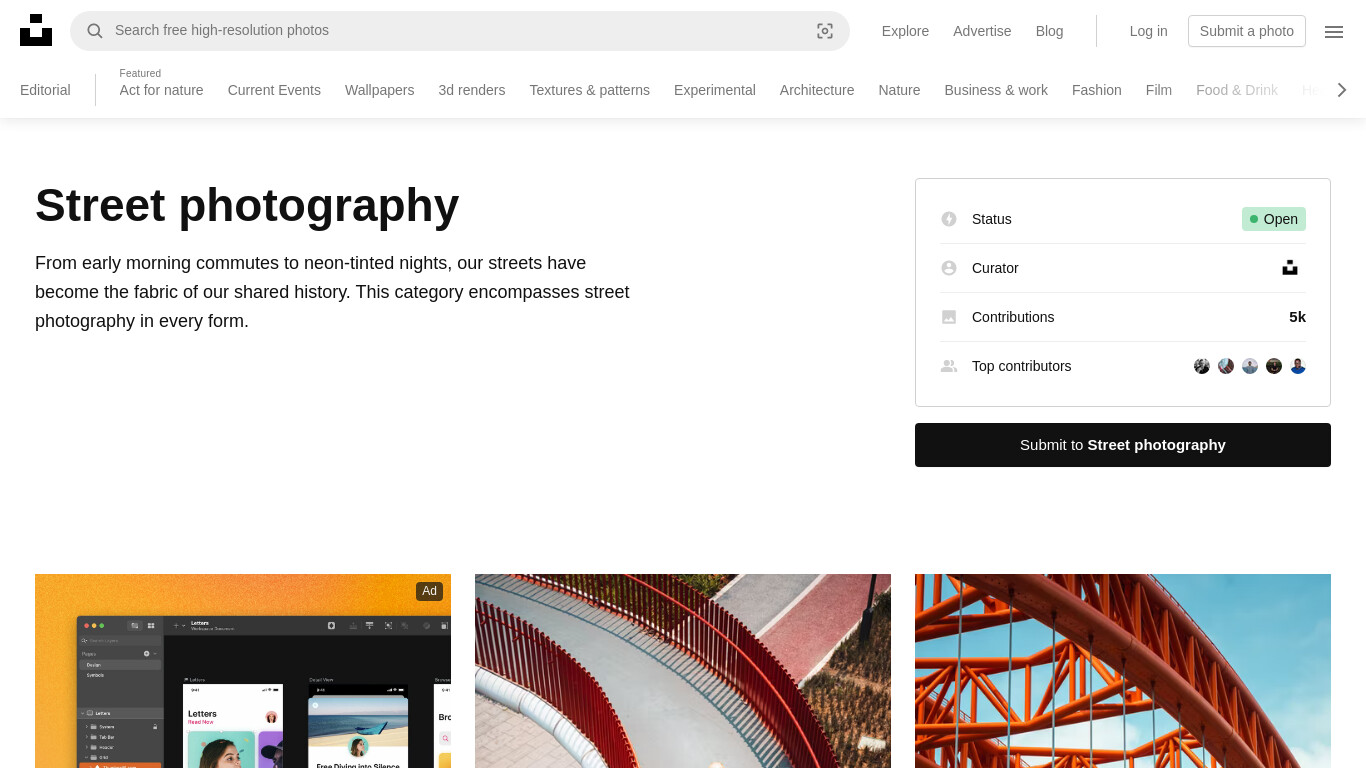Image resolution: width=1366 pixels, height=768 pixels.
Task: Select the 3d renders category
Action: [471, 90]
